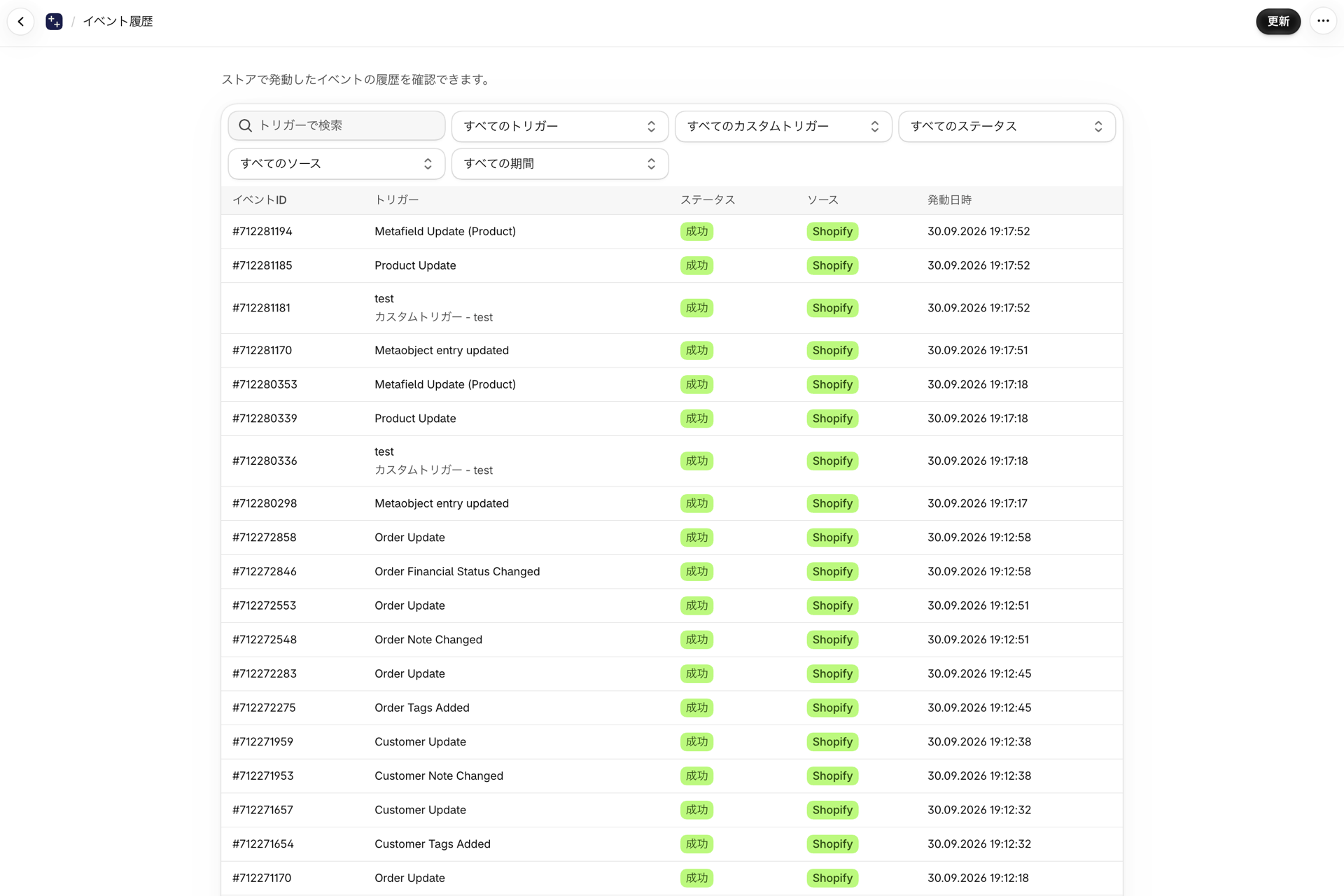Click the Shopify badge in row #712271657
This screenshot has height=896, width=1344.
[x=832, y=810]
